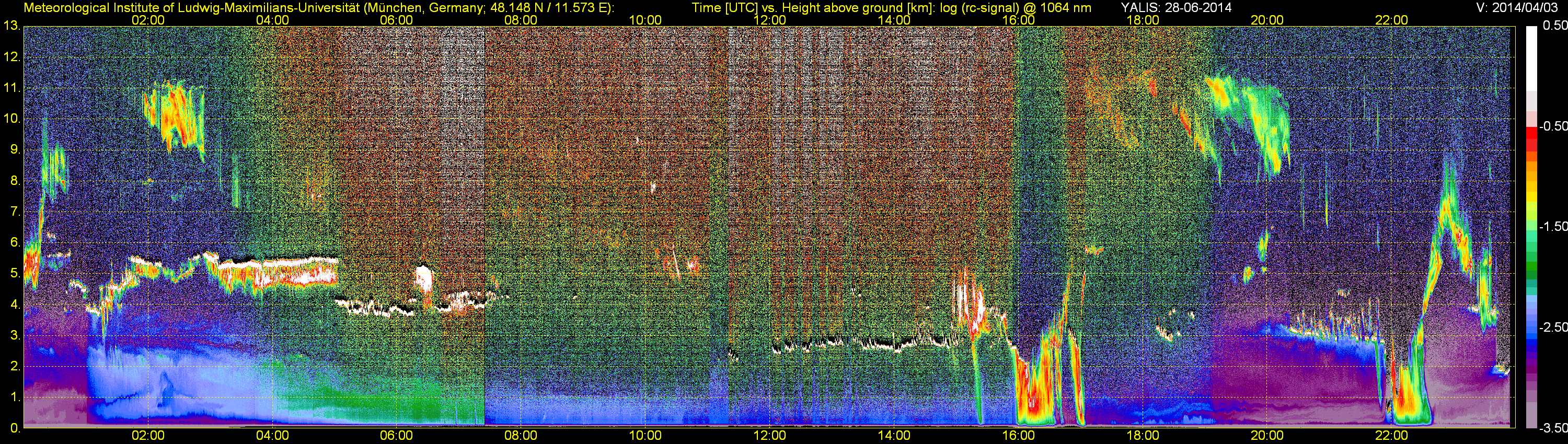Click the 13 km height axis label
This screenshot has height=444, width=1568.
tap(11, 26)
